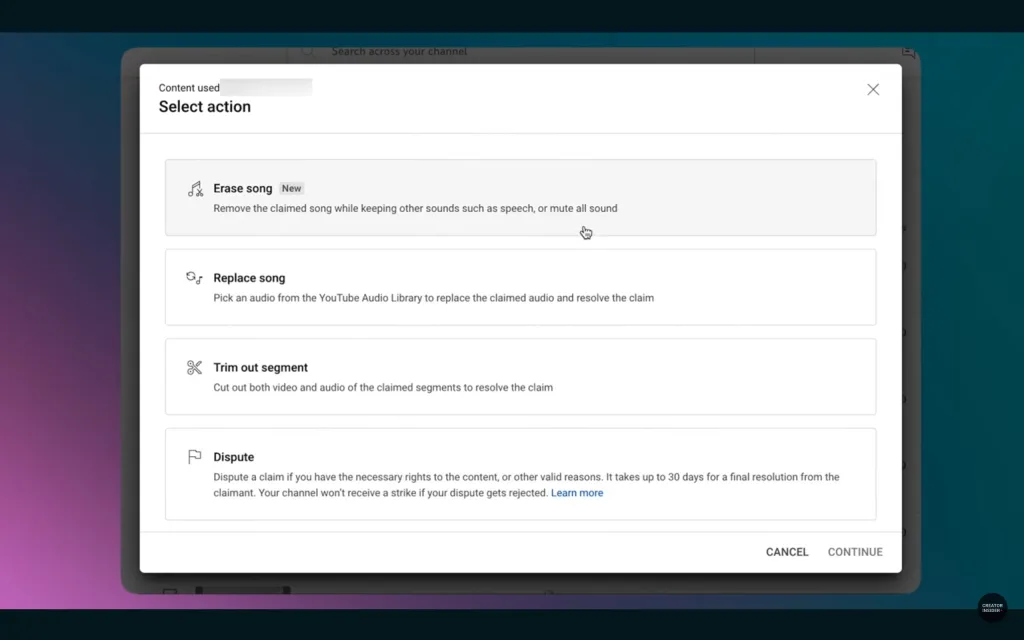The height and width of the screenshot is (640, 1024).
Task: Click the Replace song swap icon
Action: tap(194, 278)
